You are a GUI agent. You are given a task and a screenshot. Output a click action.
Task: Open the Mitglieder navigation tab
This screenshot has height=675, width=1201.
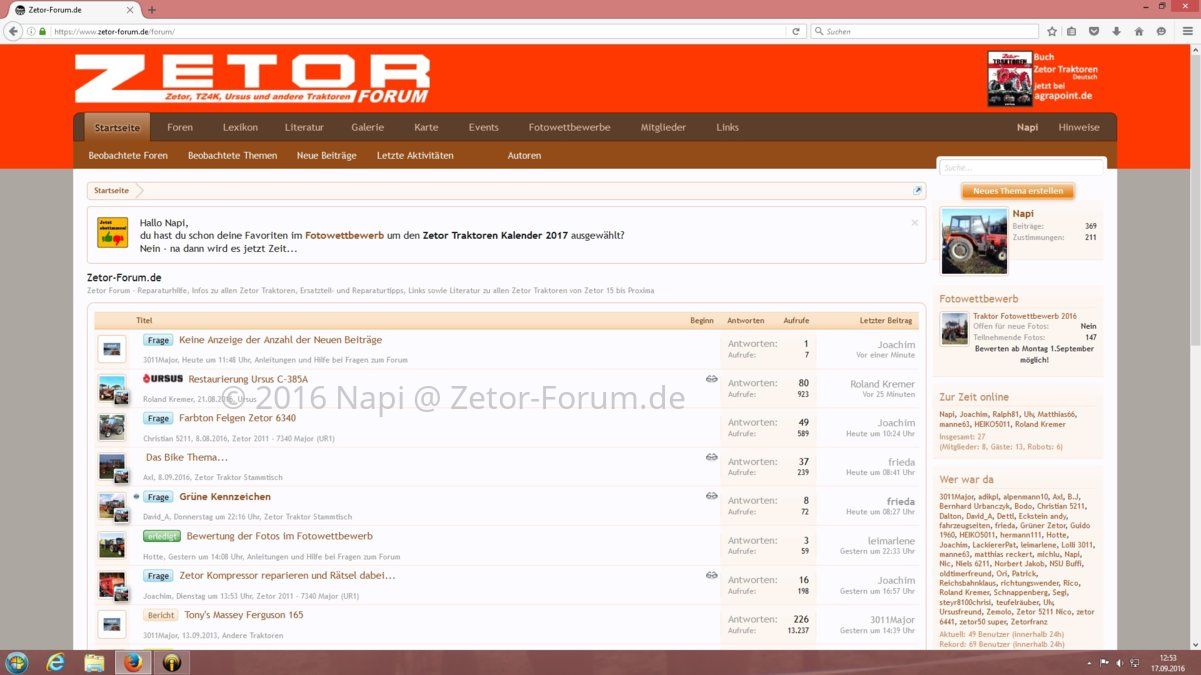(663, 127)
